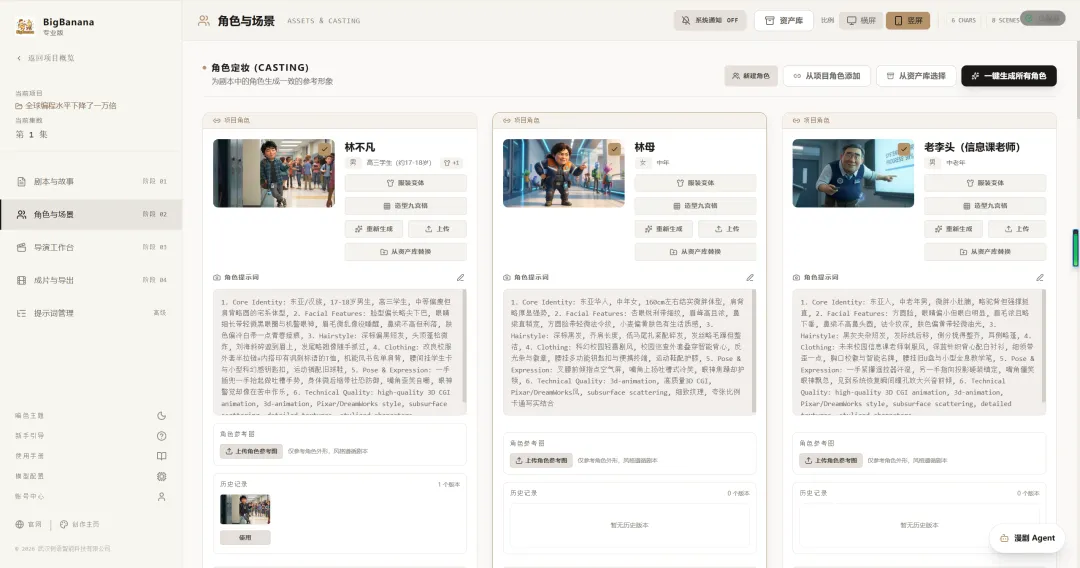Open the 剧本与故事 sidebar section
Viewport: 1080px width, 568px height.
(91, 182)
